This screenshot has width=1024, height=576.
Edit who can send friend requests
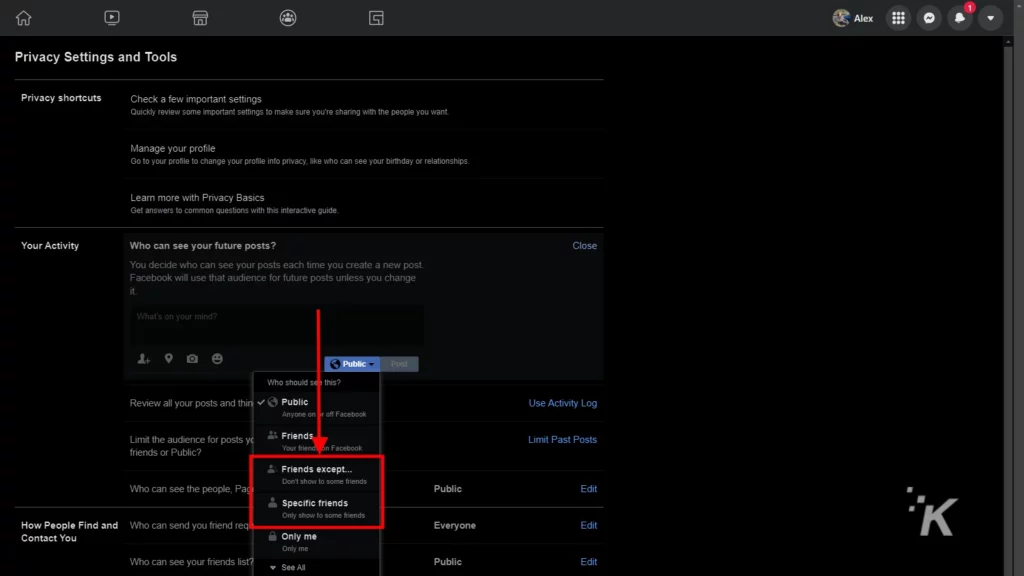click(x=588, y=525)
